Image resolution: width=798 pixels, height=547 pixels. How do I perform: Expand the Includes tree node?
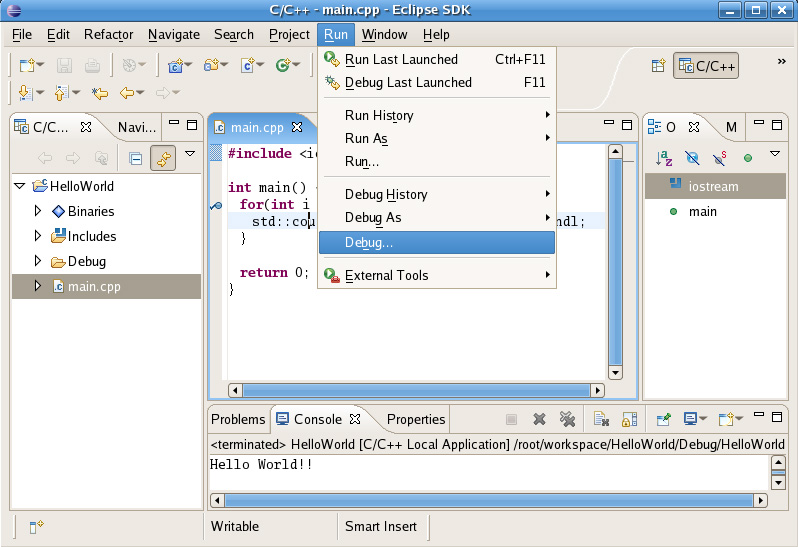coord(38,236)
